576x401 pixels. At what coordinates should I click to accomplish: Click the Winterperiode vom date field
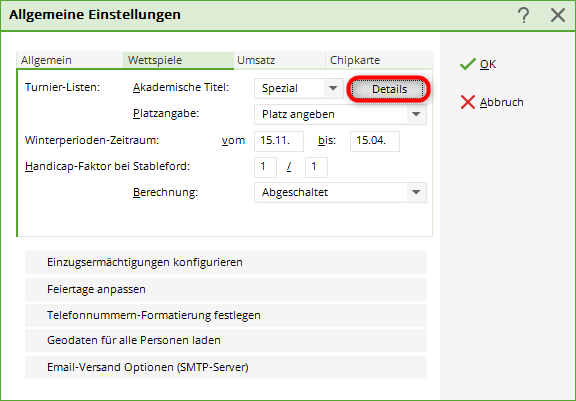click(x=279, y=141)
